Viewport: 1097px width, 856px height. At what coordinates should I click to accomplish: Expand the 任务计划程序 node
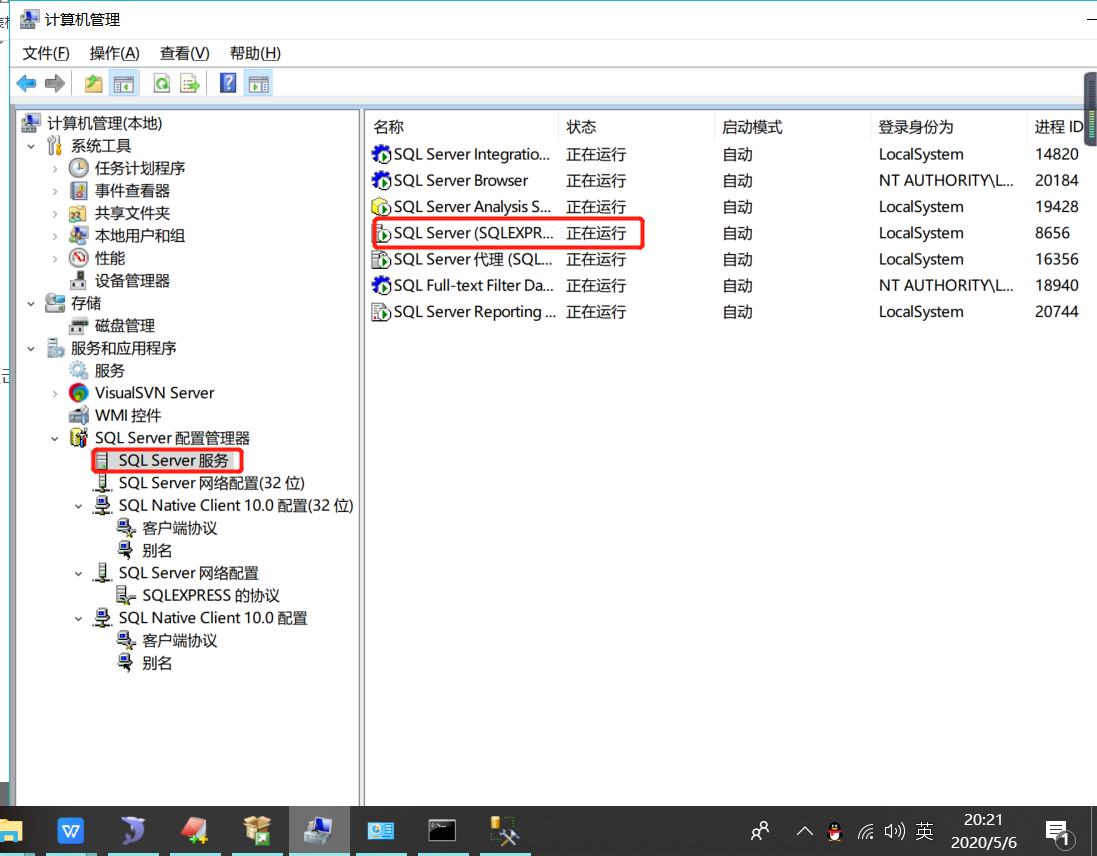click(55, 169)
